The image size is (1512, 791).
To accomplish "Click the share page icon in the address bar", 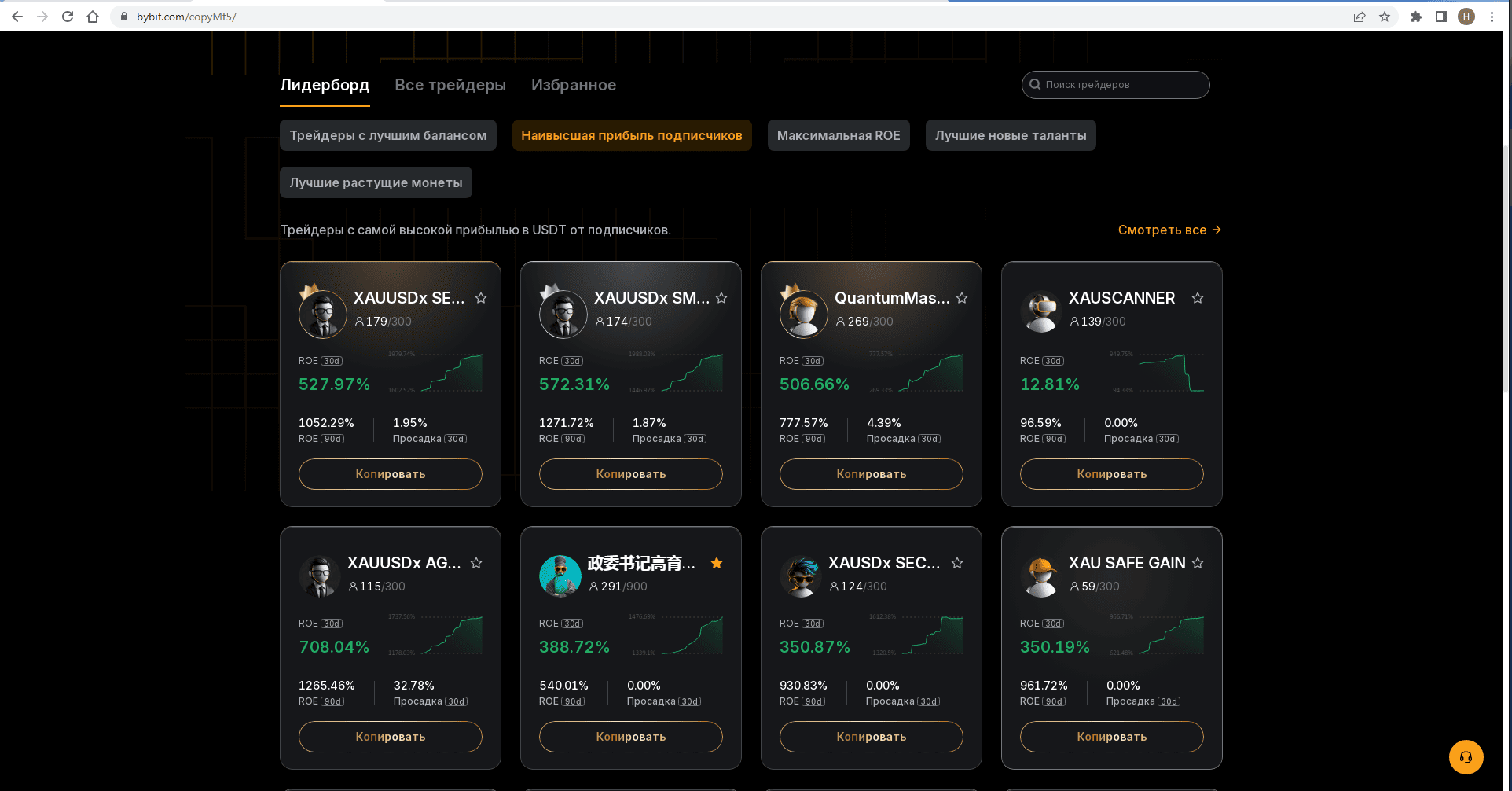I will [1360, 17].
